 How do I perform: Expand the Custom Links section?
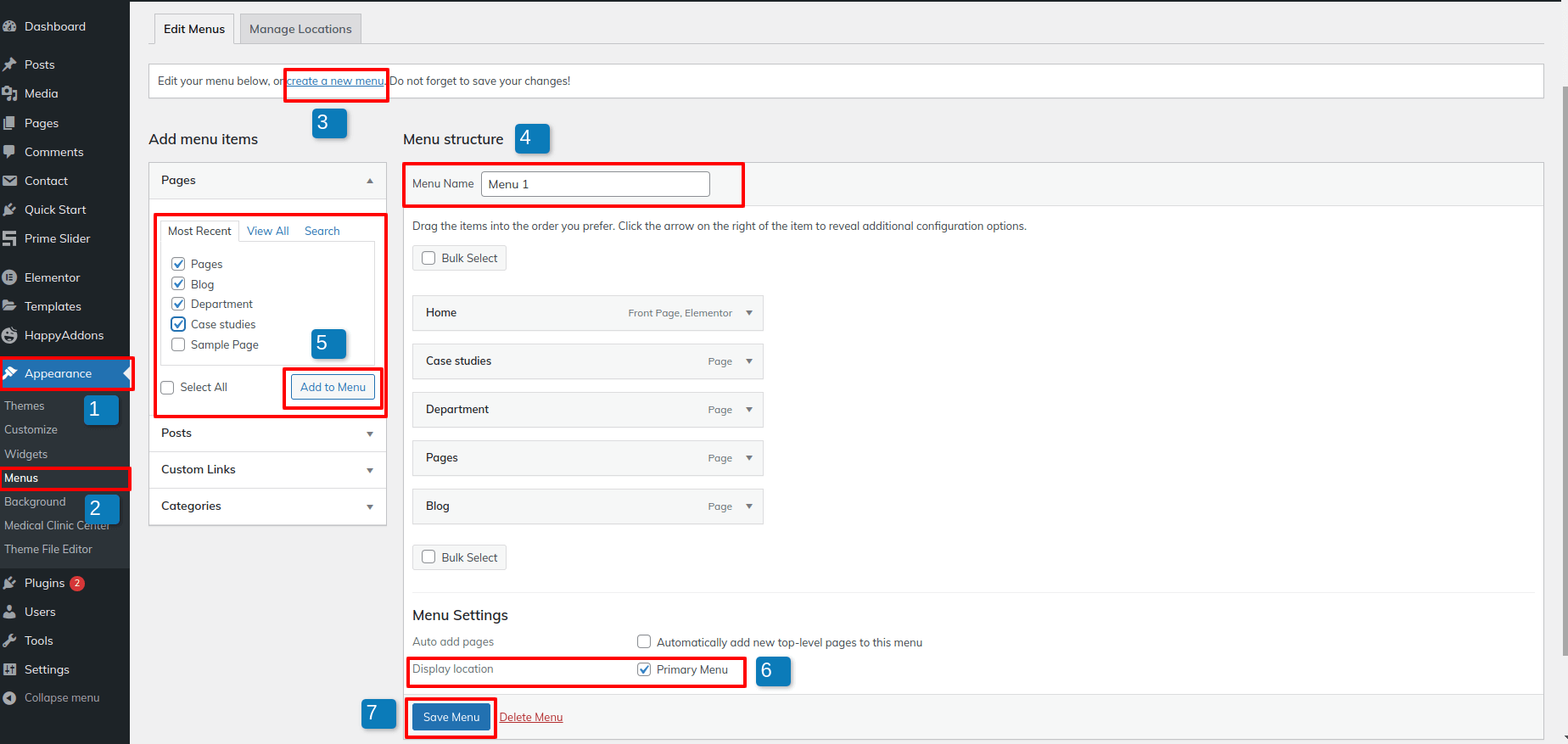tap(369, 470)
